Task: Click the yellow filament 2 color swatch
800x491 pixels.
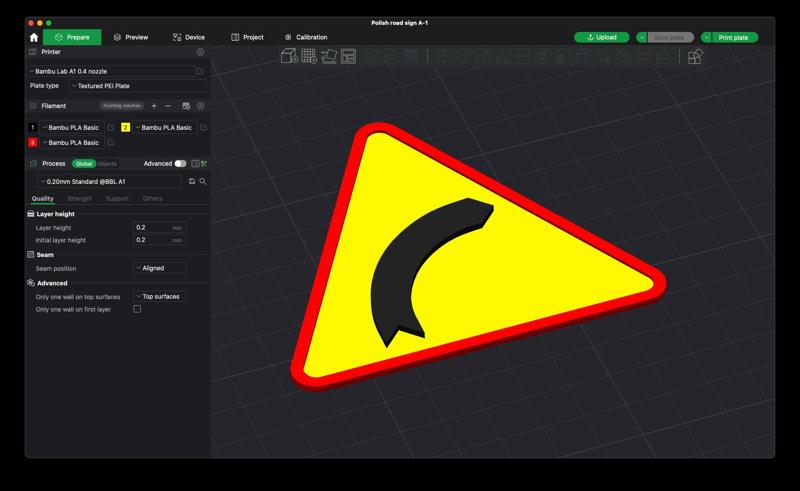Action: (125, 128)
